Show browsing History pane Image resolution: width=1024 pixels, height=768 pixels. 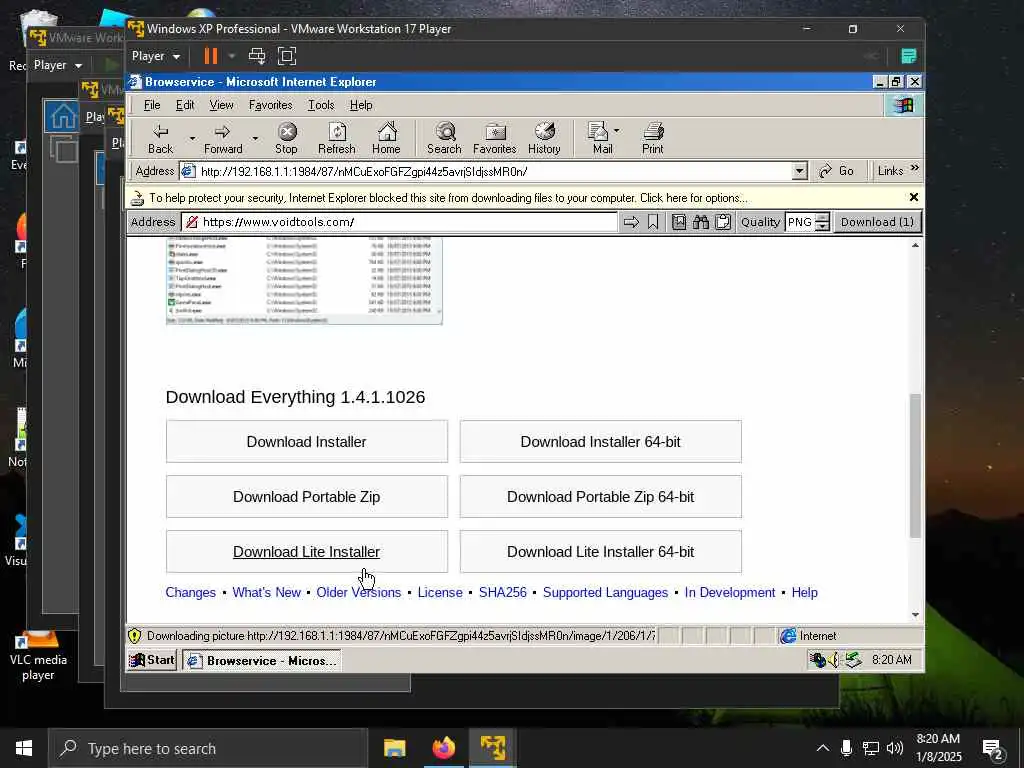click(544, 138)
